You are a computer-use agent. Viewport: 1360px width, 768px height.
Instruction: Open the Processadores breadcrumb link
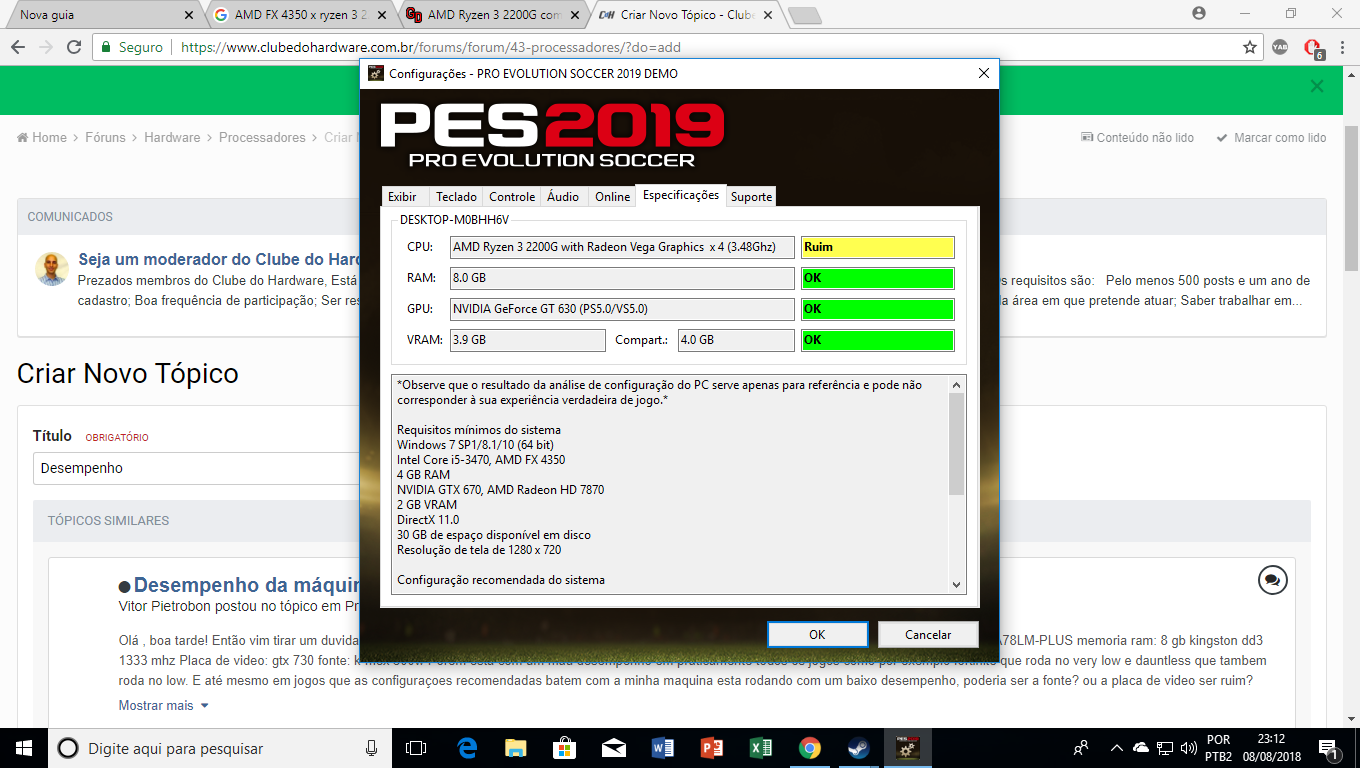pos(262,138)
